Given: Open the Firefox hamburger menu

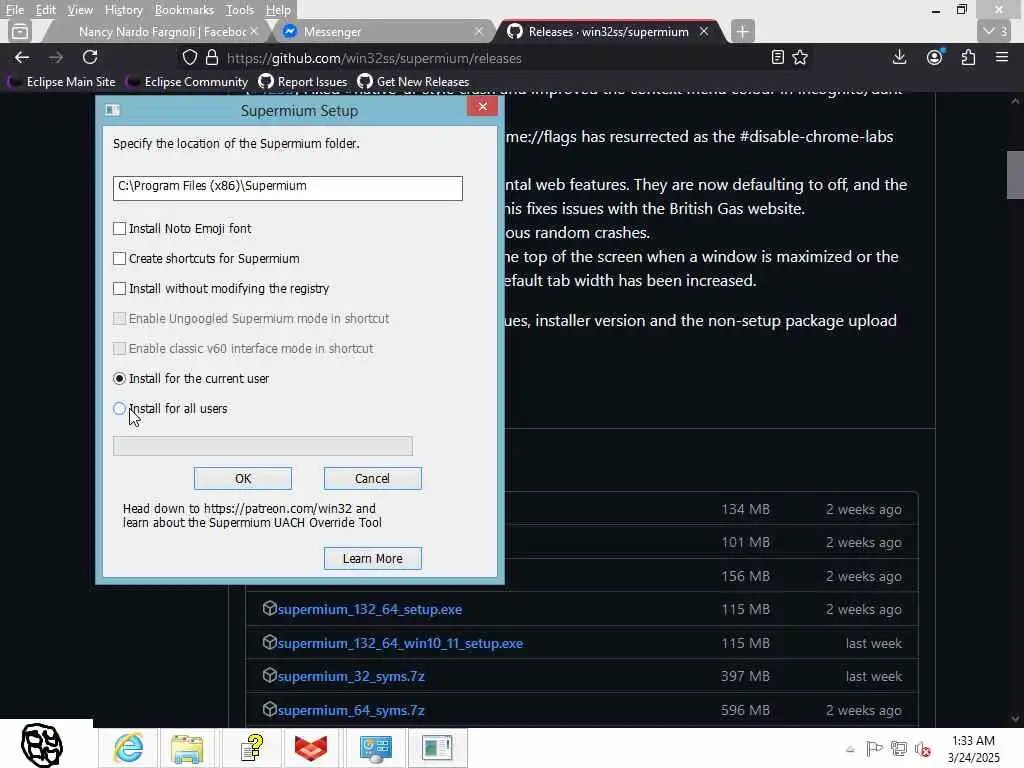Looking at the screenshot, I should coord(1002,57).
